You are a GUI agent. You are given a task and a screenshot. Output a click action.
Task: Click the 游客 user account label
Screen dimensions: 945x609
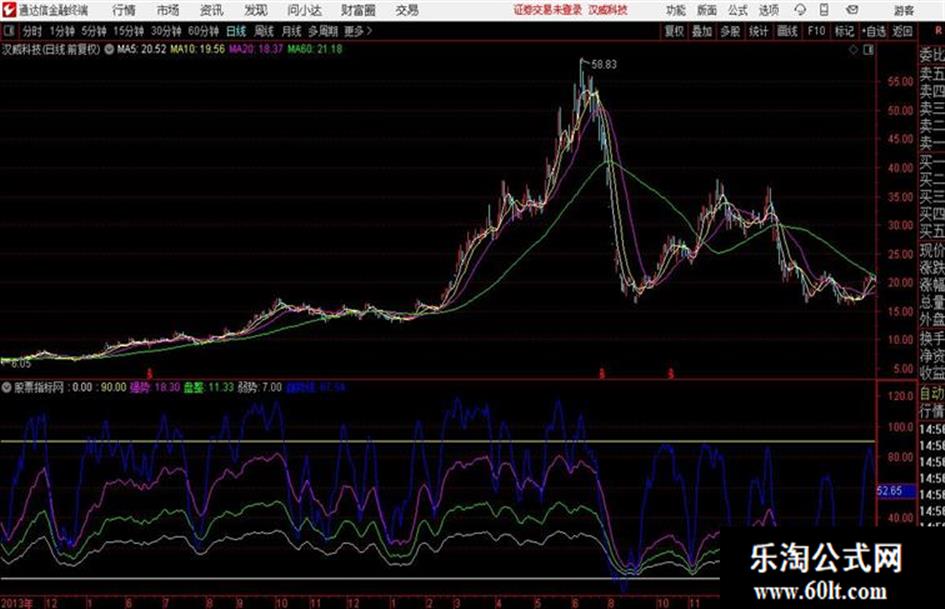(x=904, y=10)
